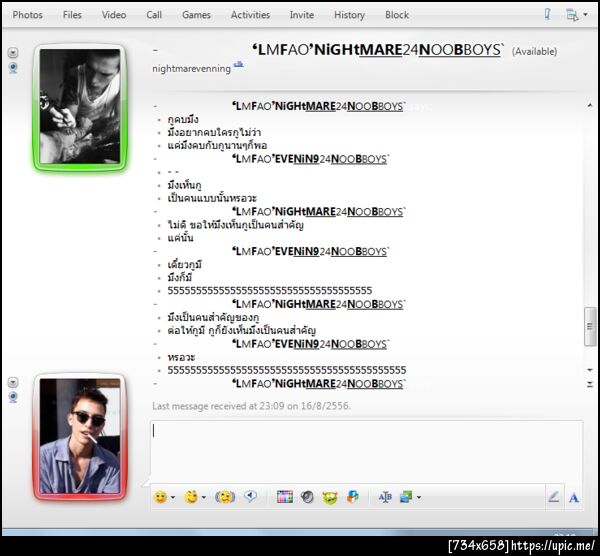Click the show menu icon at top right

tap(572, 15)
